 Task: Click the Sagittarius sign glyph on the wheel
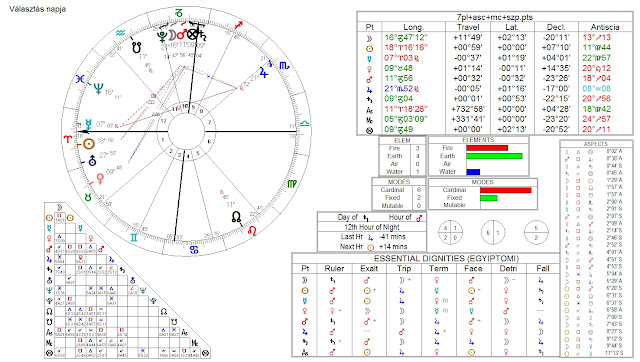click(239, 25)
